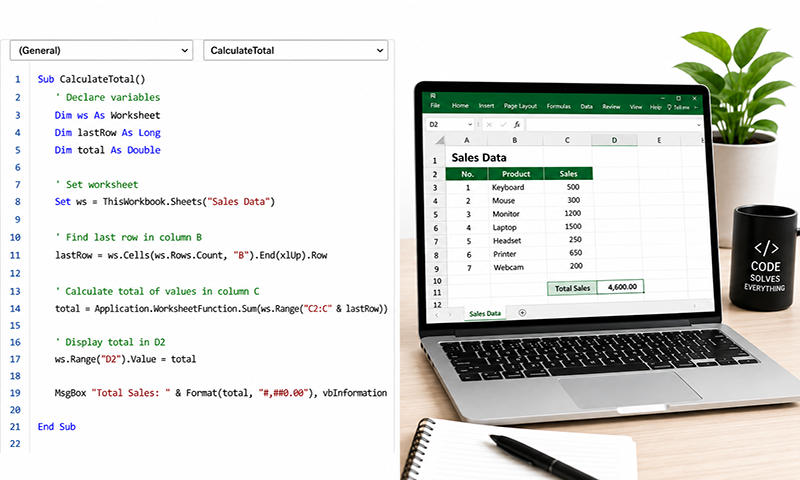Click the Tell me lightbulb search
800x480 pixels.
click(x=678, y=107)
